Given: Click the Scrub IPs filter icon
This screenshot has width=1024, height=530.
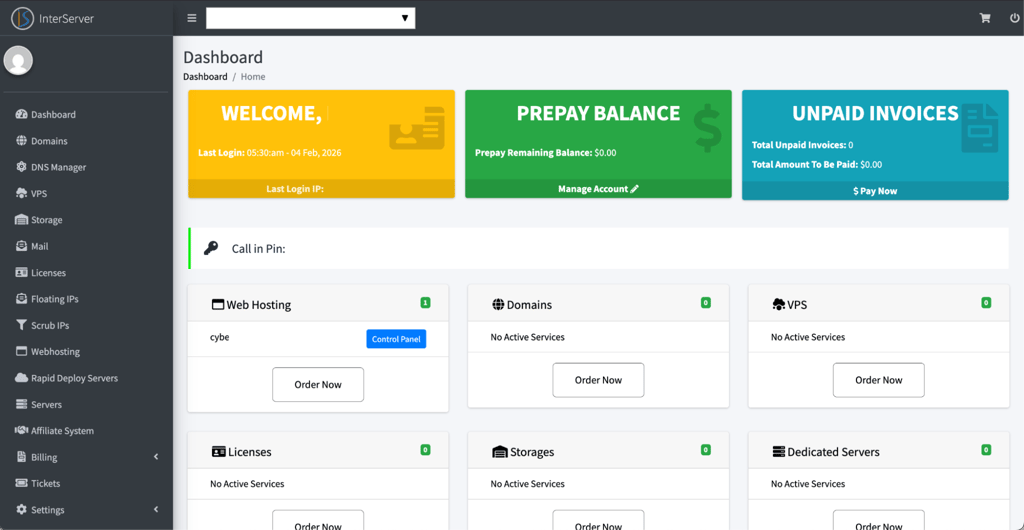Looking at the screenshot, I should point(21,325).
